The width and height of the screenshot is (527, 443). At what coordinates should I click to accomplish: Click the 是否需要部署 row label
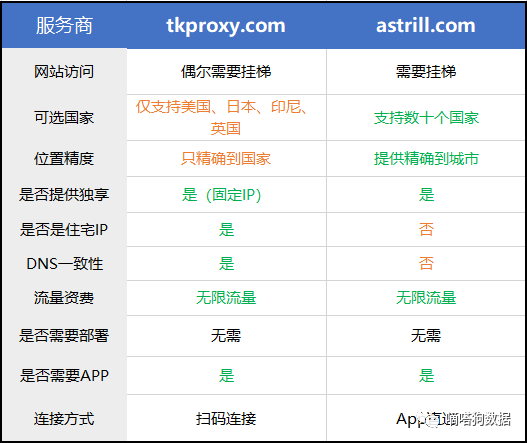(x=64, y=336)
